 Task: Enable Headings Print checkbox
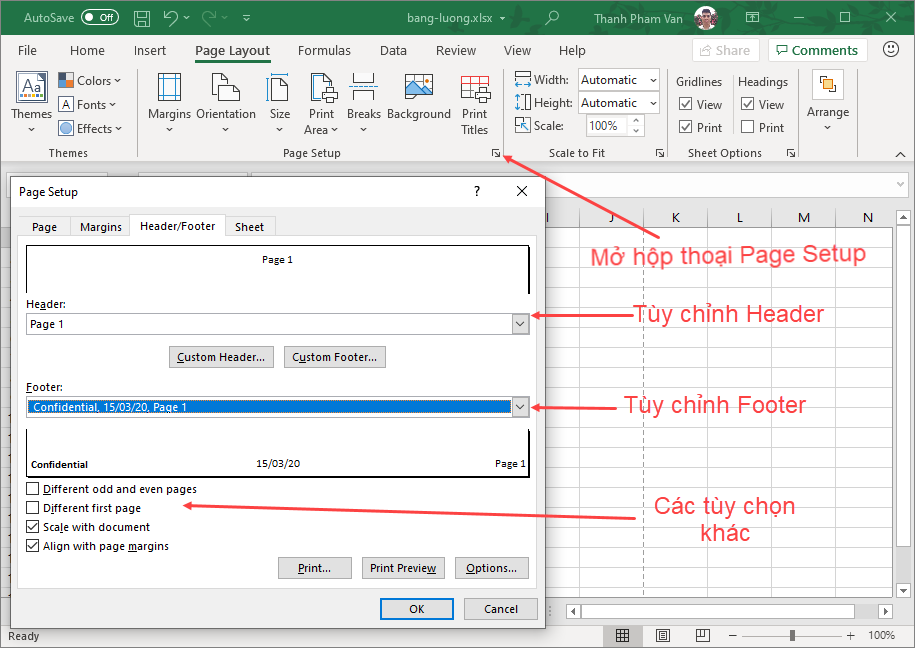748,127
